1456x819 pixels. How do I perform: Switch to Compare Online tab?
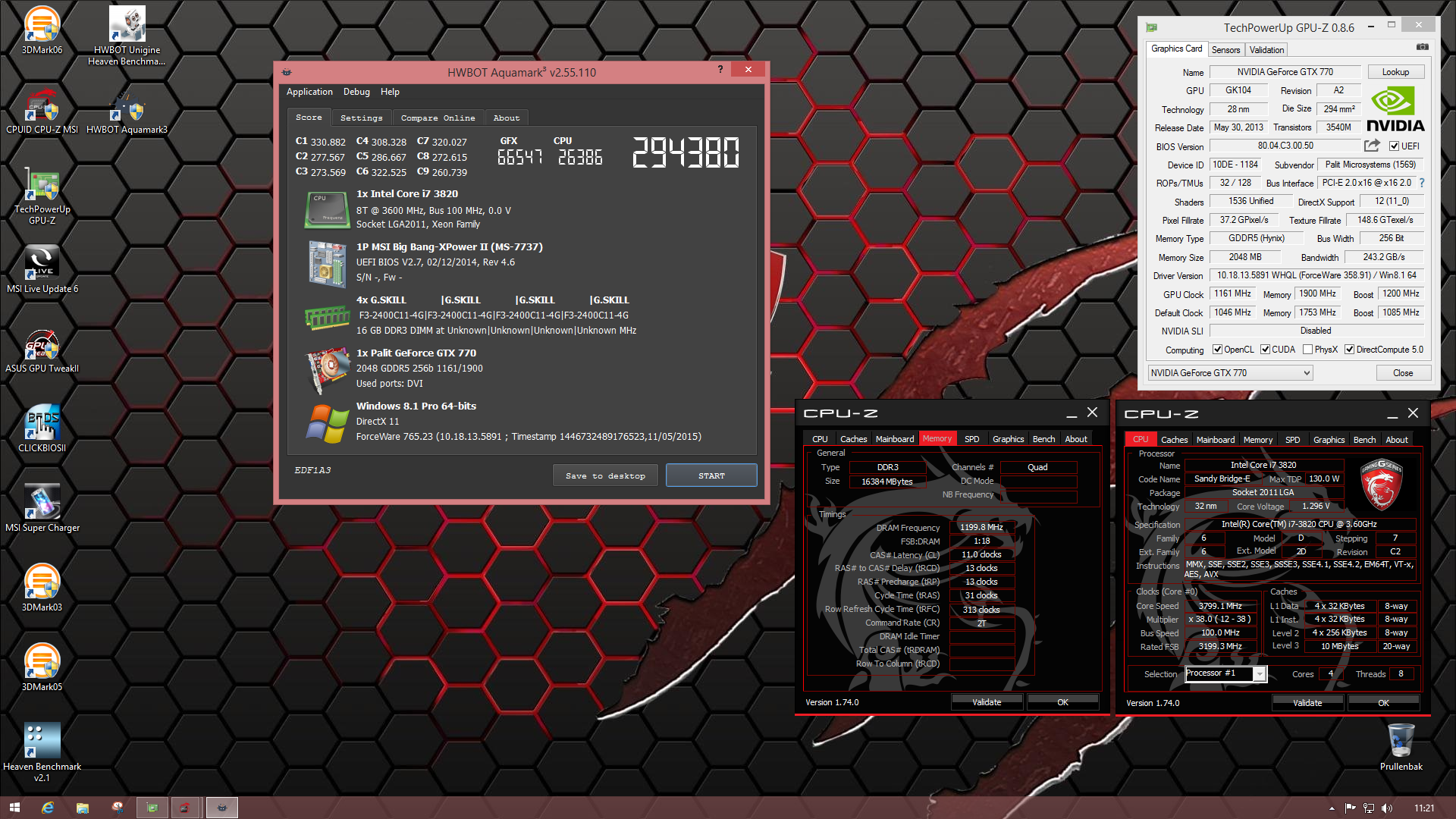438,118
